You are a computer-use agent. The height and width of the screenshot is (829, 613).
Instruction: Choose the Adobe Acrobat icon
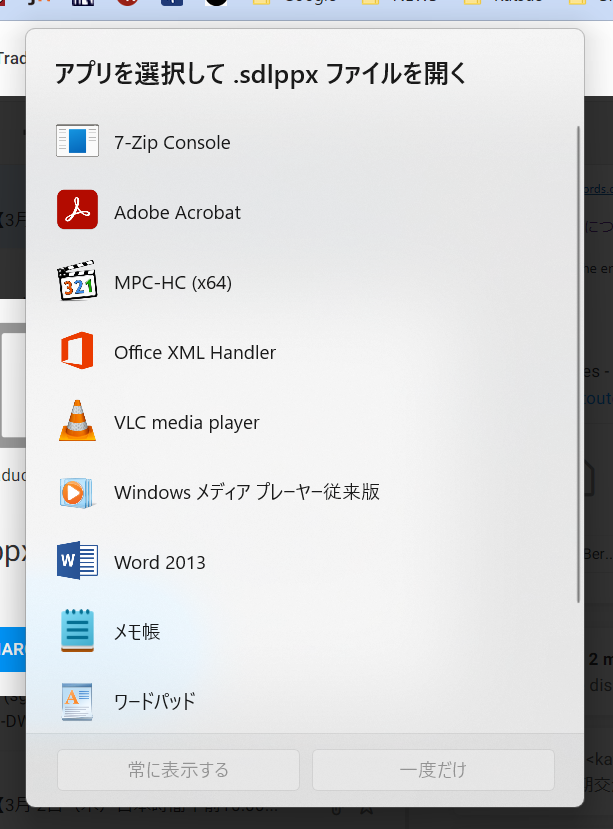point(77,209)
